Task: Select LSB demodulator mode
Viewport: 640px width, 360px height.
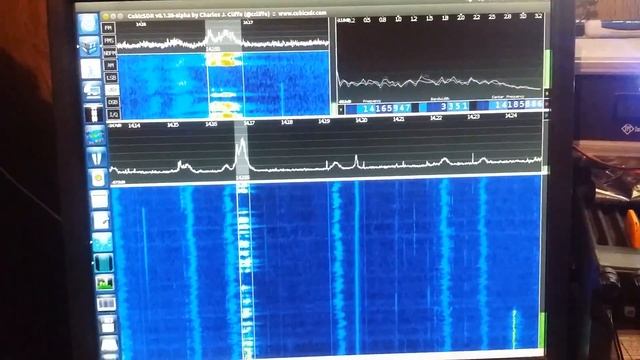Action: pyautogui.click(x=111, y=77)
